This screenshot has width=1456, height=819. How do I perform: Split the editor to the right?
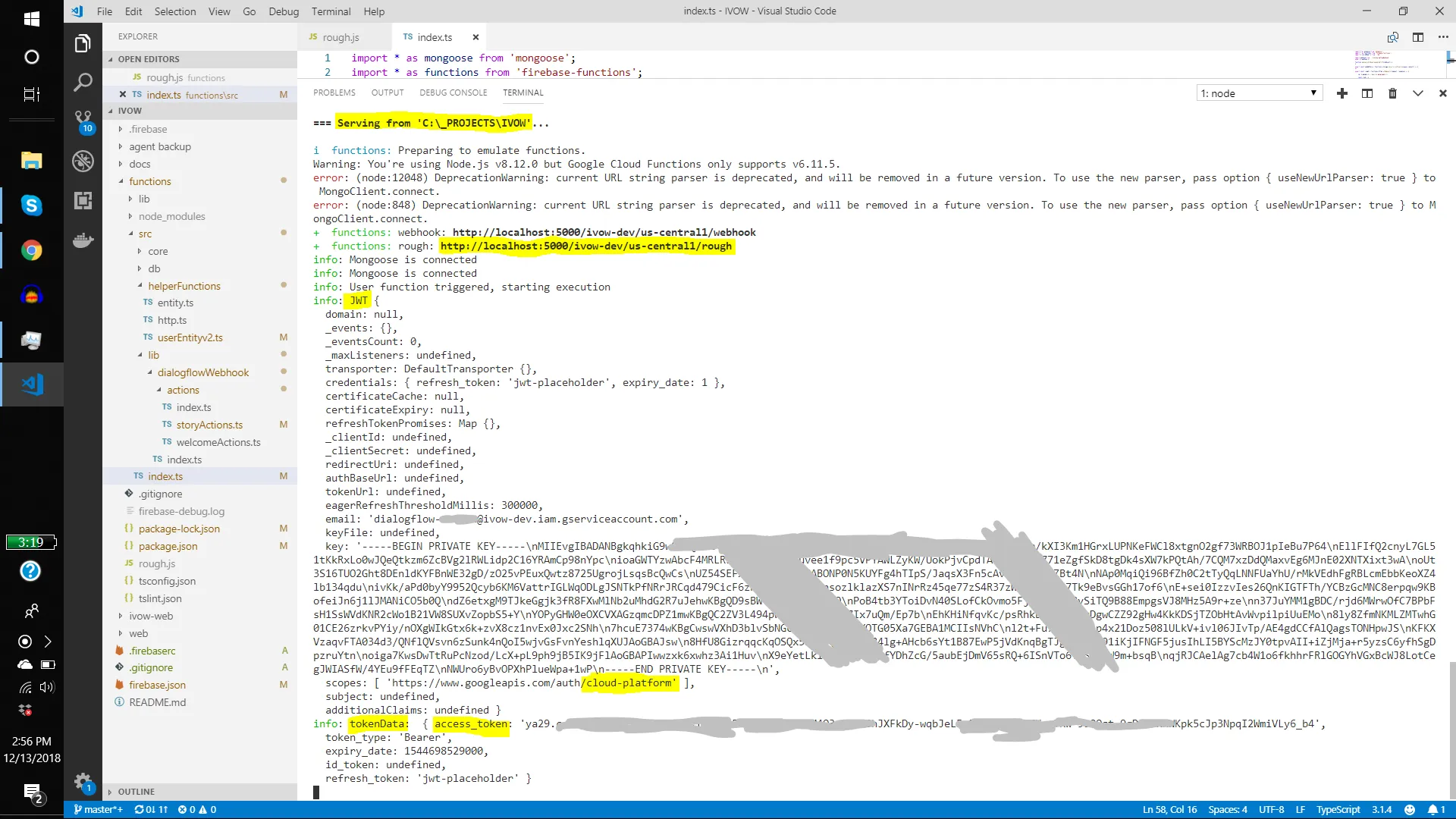tap(1417, 37)
